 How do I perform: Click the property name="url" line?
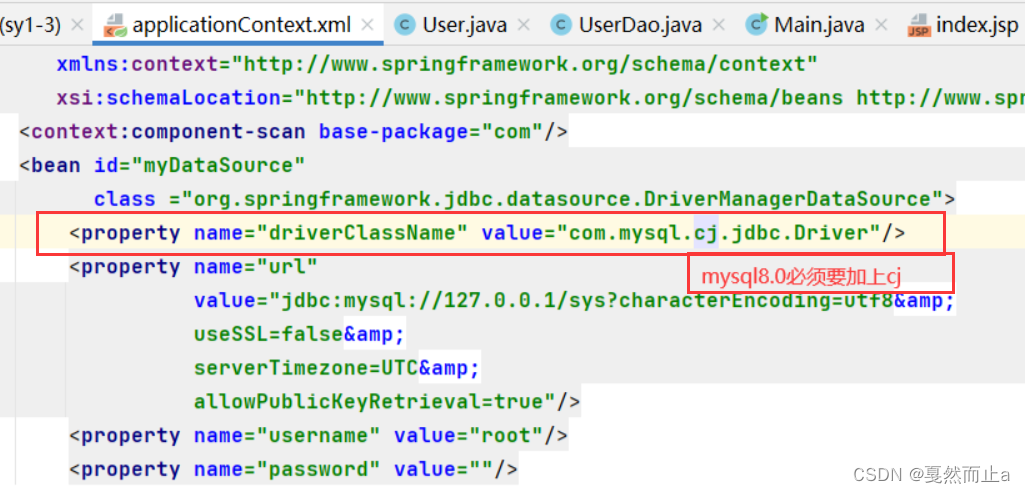point(193,267)
